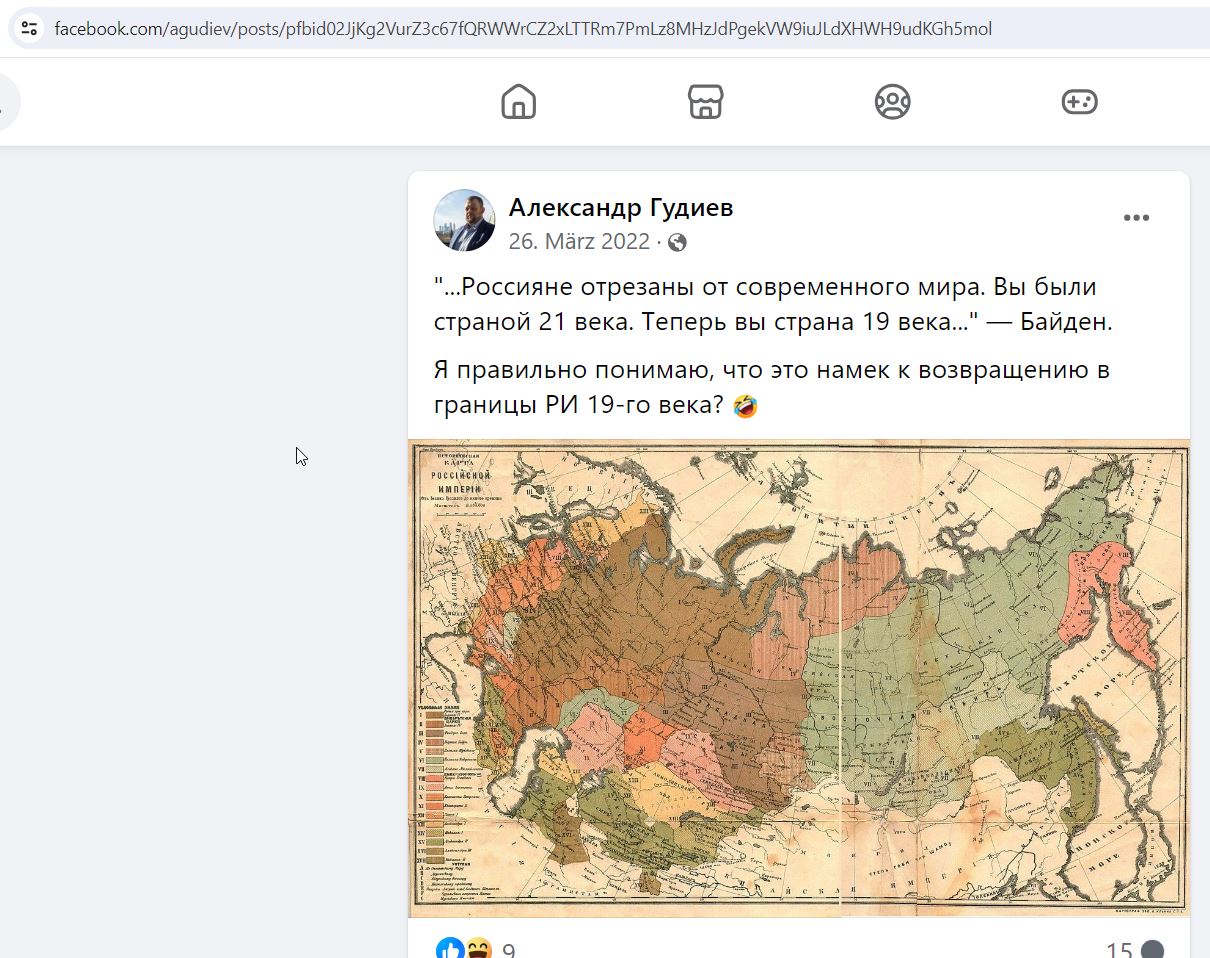Click the public audience globe icon
The width and height of the screenshot is (1210, 958).
pyautogui.click(x=677, y=242)
